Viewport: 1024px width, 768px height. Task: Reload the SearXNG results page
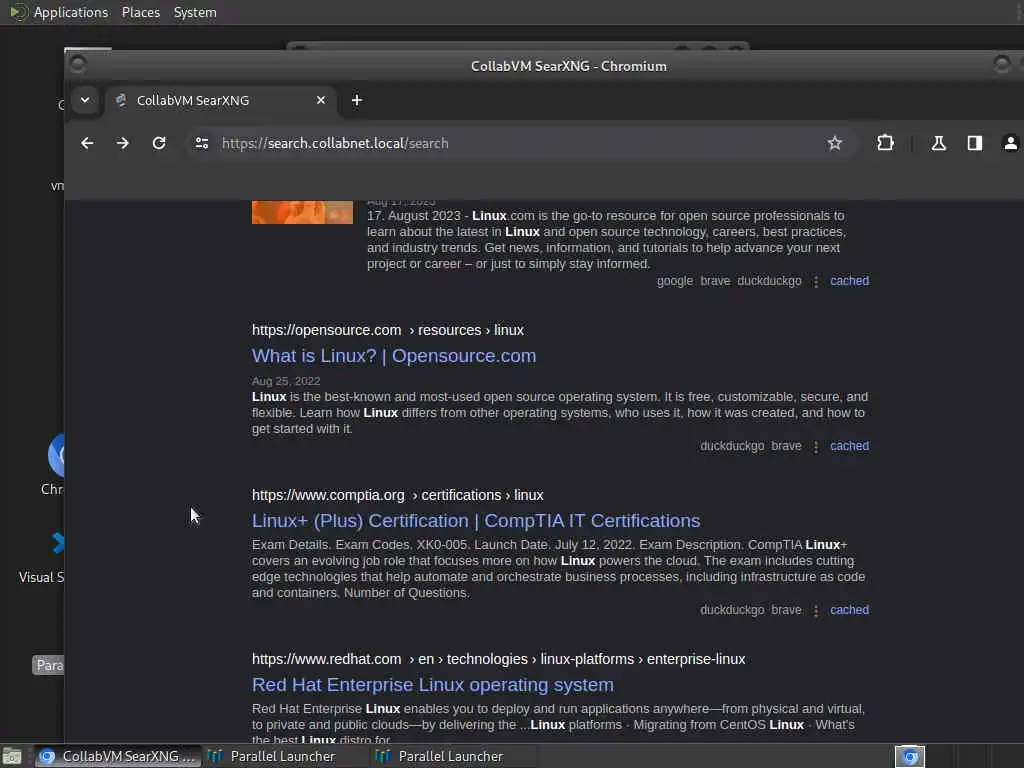click(159, 143)
